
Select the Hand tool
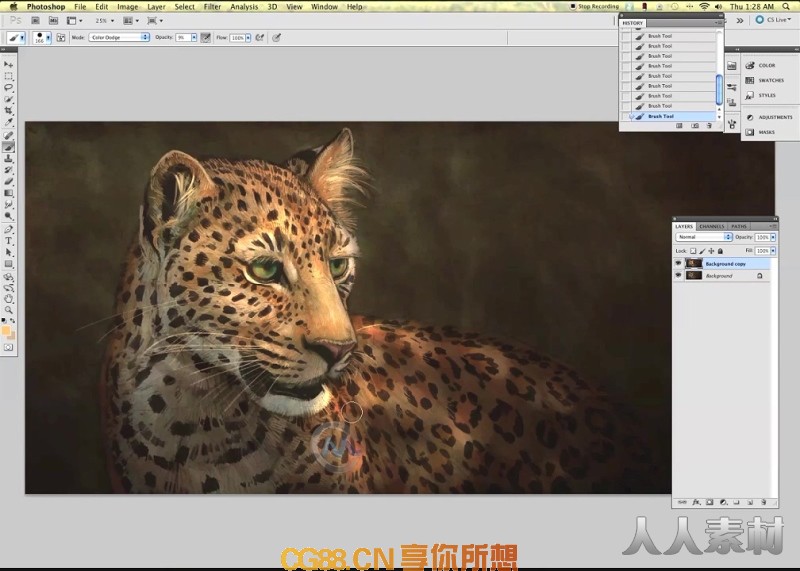(x=8, y=299)
